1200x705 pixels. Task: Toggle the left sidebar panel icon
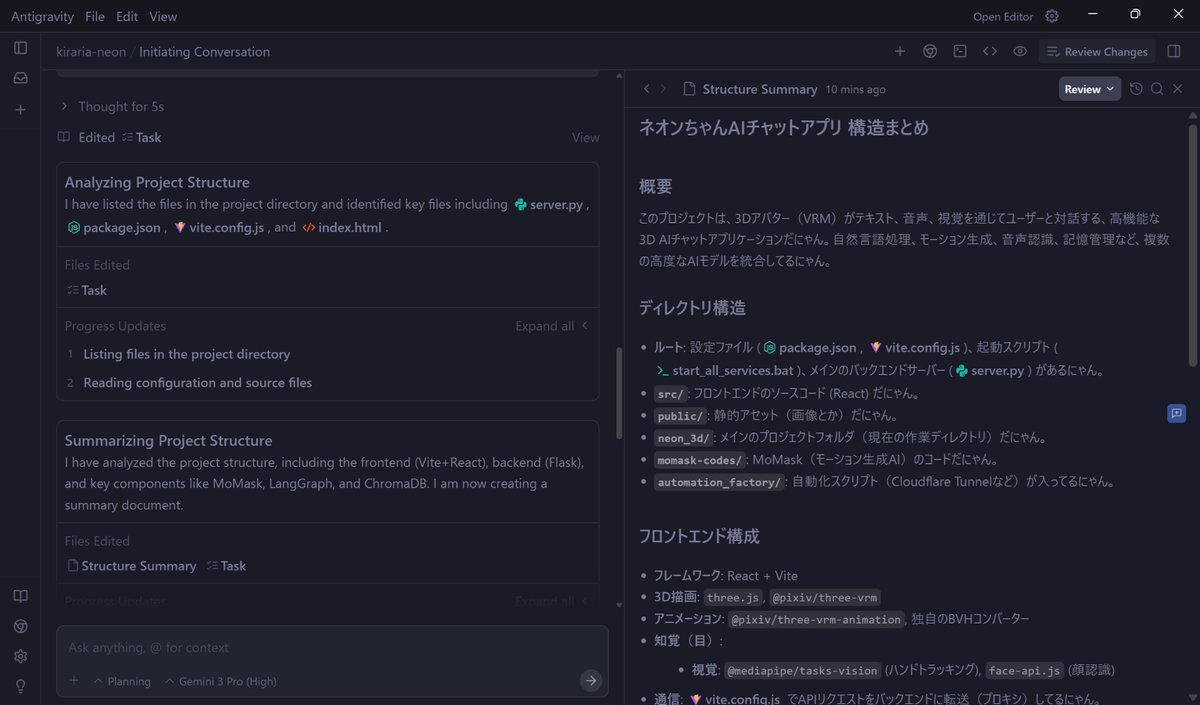(20, 48)
